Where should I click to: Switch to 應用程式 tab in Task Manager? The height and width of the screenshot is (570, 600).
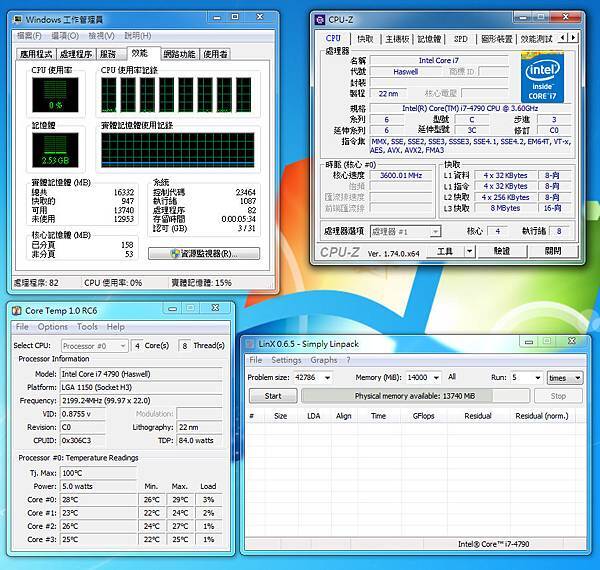[x=36, y=54]
